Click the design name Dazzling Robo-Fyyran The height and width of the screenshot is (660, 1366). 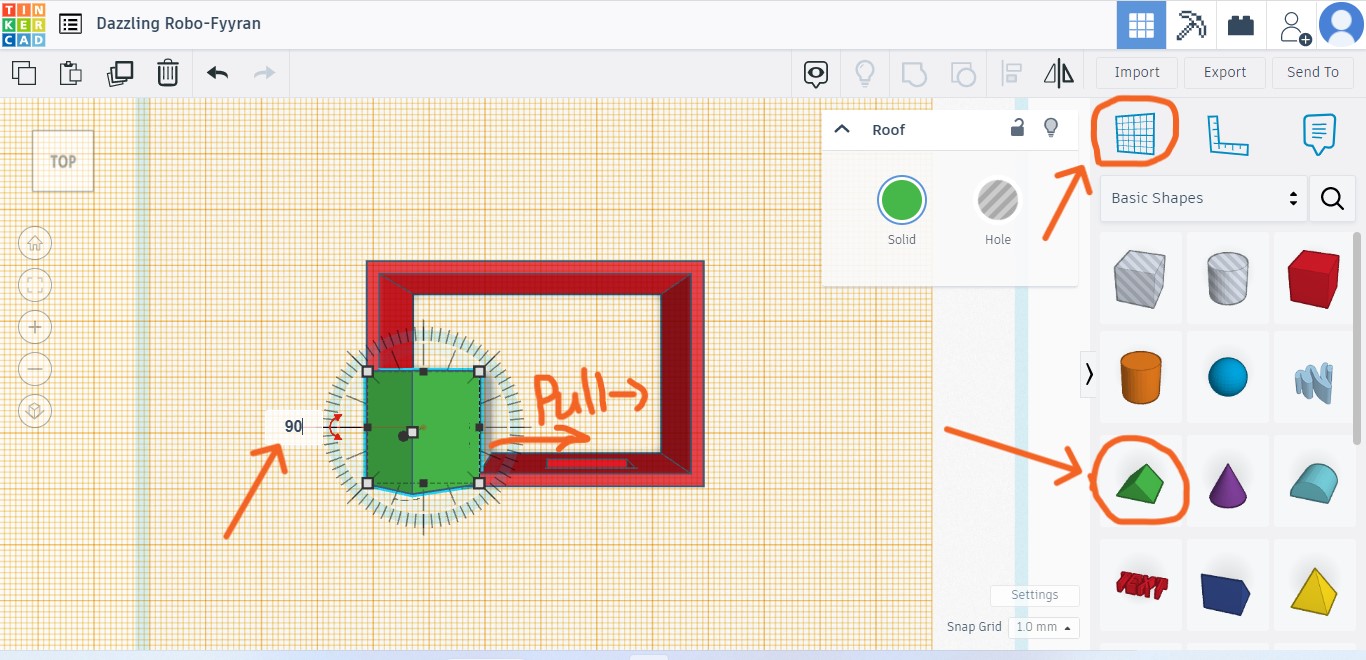(178, 23)
